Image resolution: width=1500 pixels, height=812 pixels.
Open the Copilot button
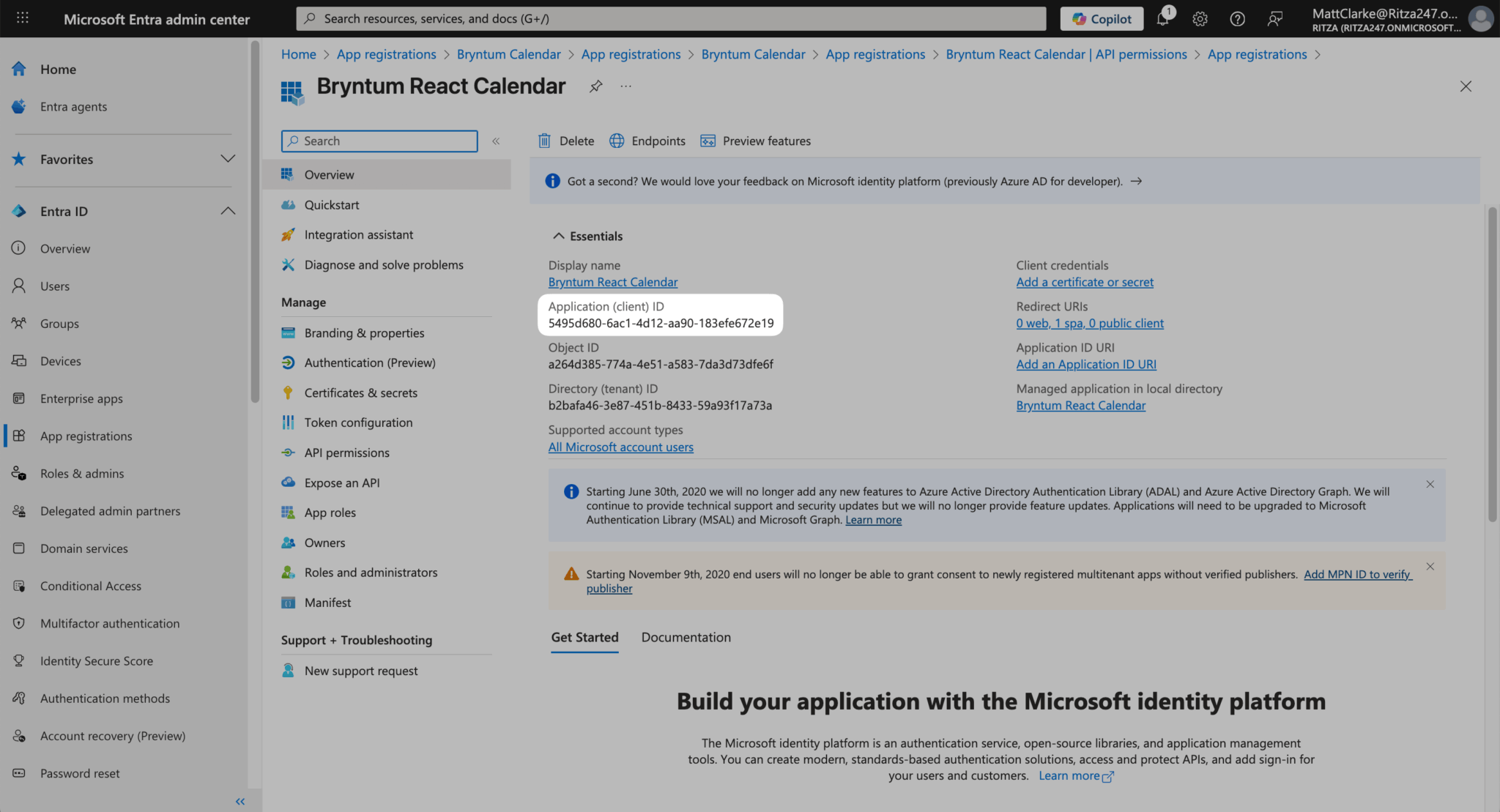(1102, 19)
